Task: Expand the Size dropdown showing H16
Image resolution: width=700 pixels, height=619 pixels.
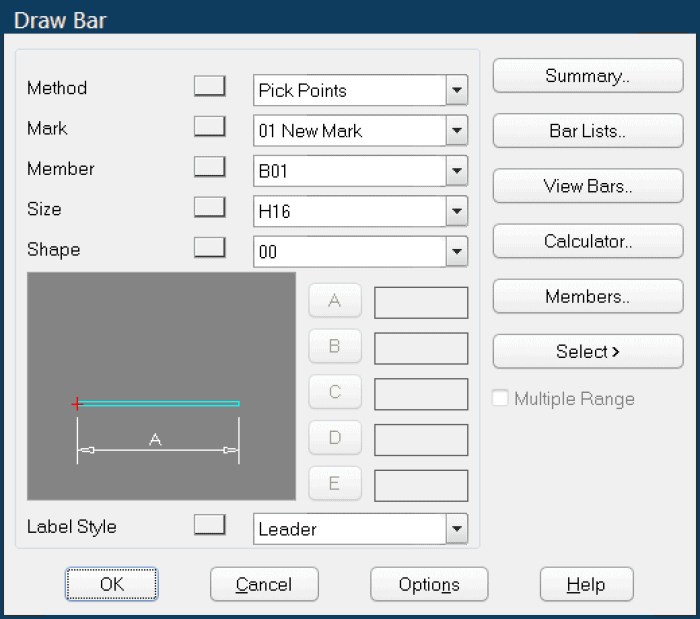Action: coord(457,211)
